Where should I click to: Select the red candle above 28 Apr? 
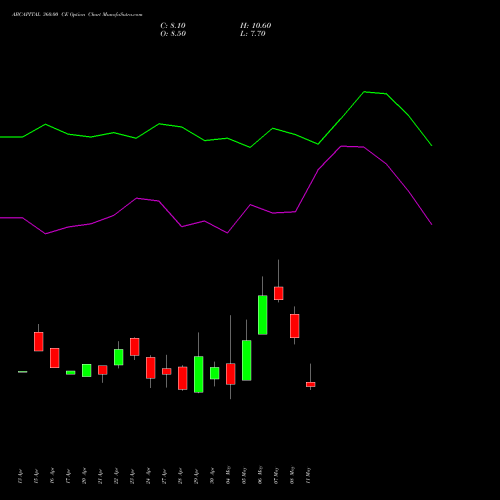(x=183, y=378)
